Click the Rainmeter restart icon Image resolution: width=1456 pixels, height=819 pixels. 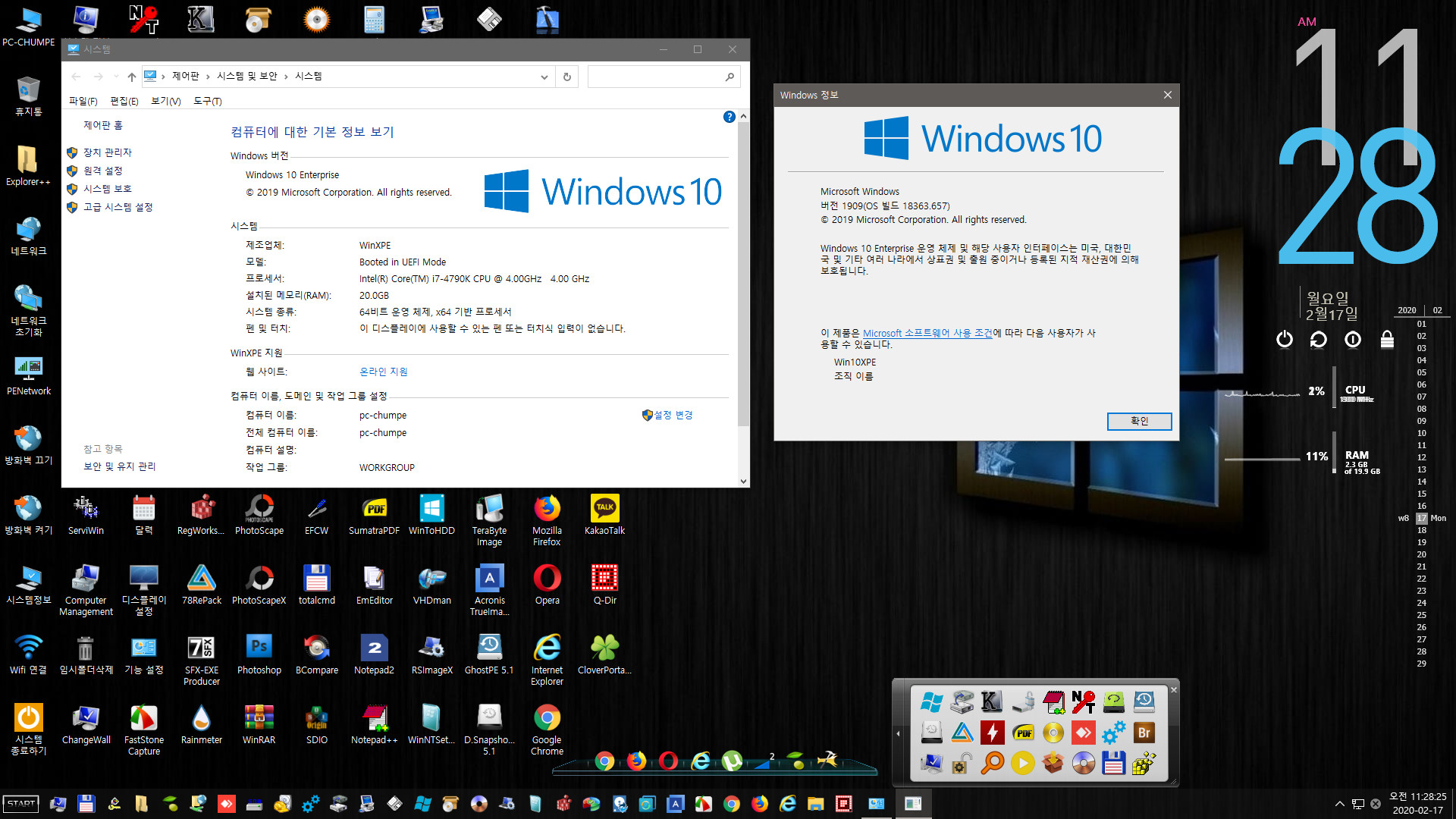(1318, 339)
